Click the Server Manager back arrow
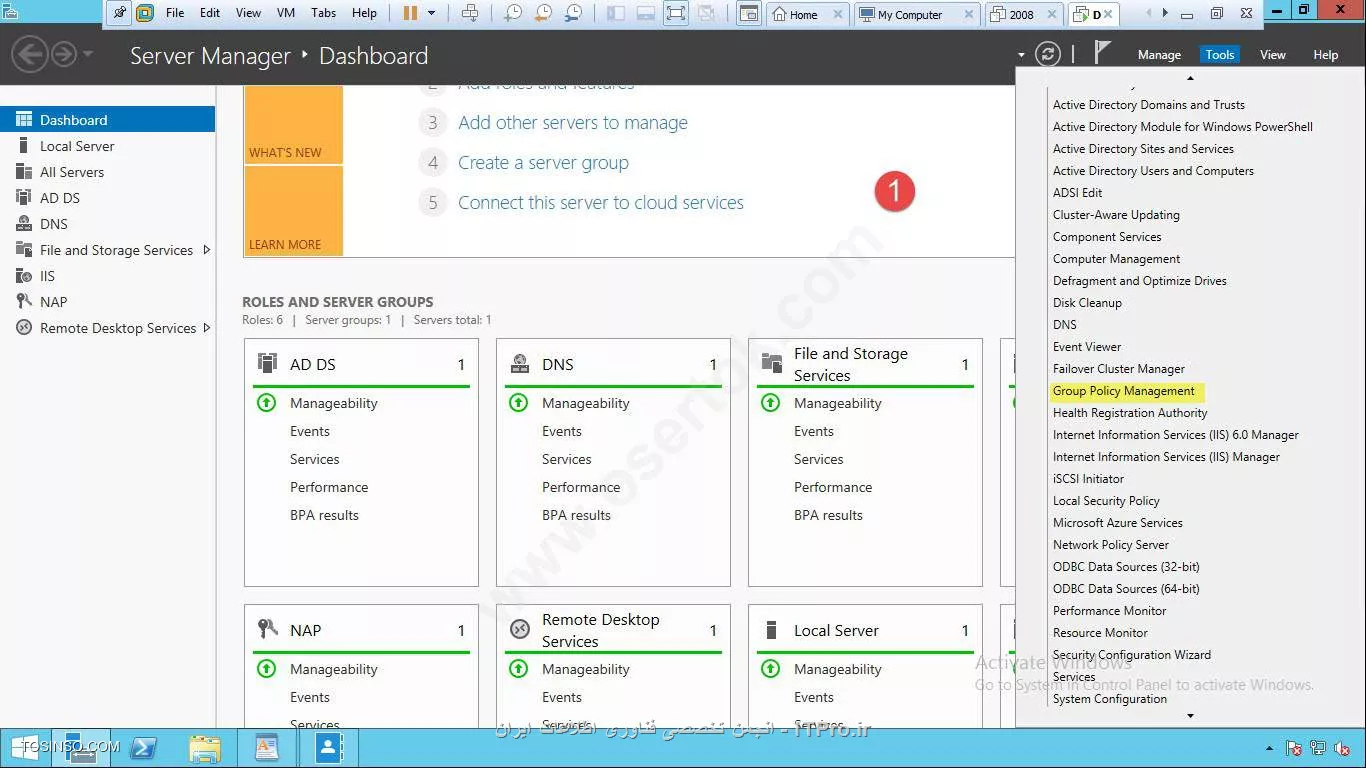1366x768 pixels. tap(30, 54)
